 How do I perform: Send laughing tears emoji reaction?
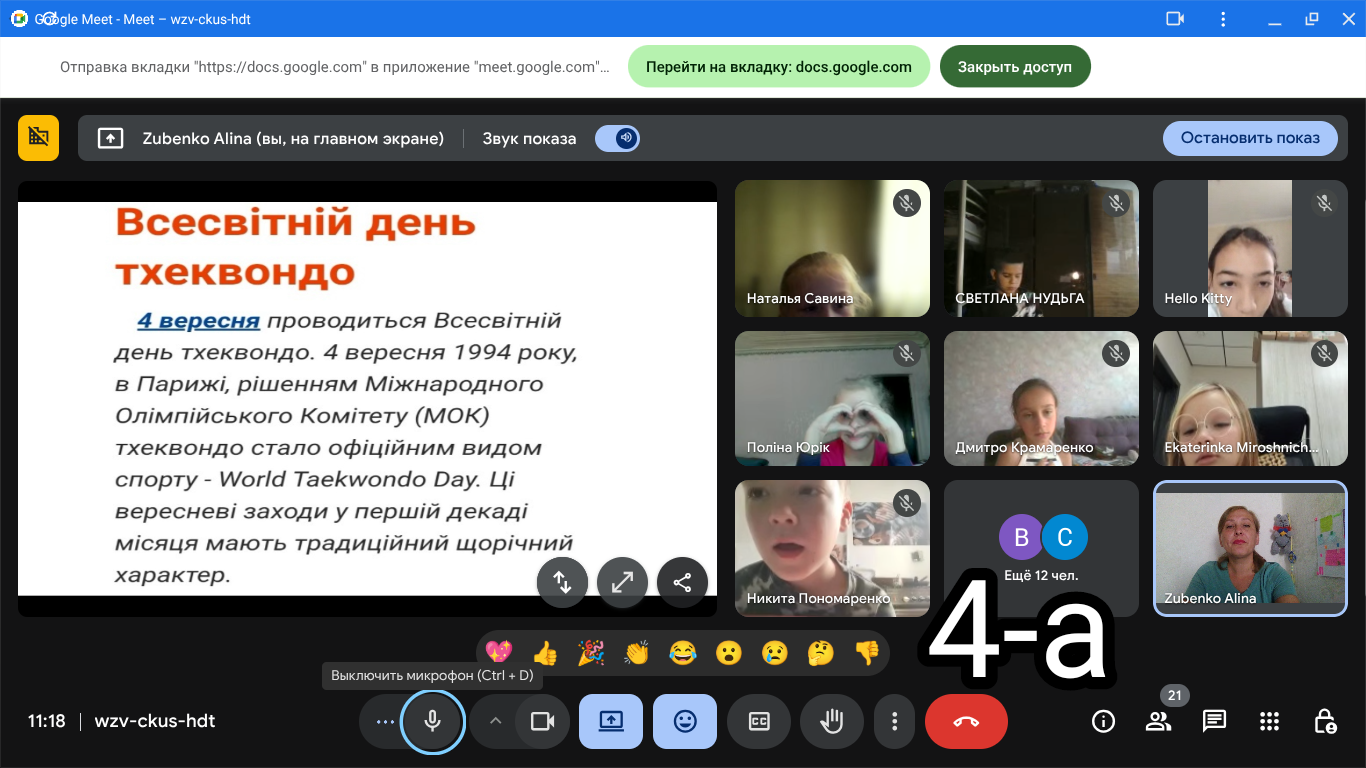coord(683,653)
